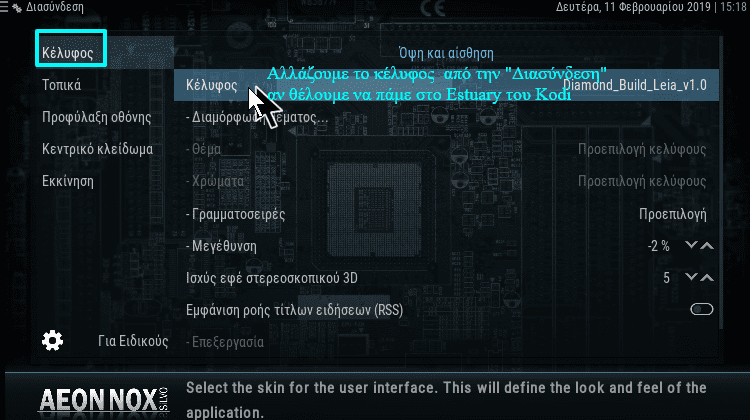Lower the stereoscopic 3D effect strength value

pos(691,277)
